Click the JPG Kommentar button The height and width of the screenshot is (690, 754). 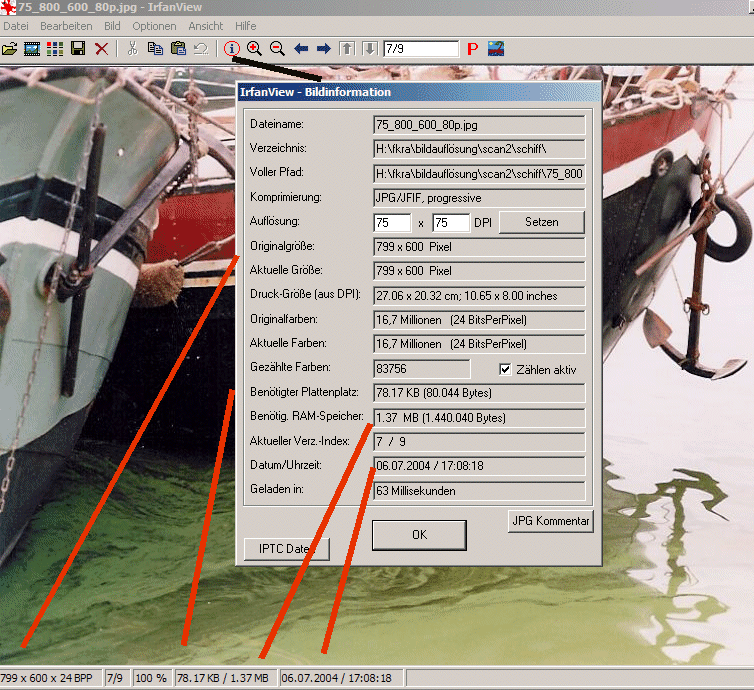pos(551,521)
